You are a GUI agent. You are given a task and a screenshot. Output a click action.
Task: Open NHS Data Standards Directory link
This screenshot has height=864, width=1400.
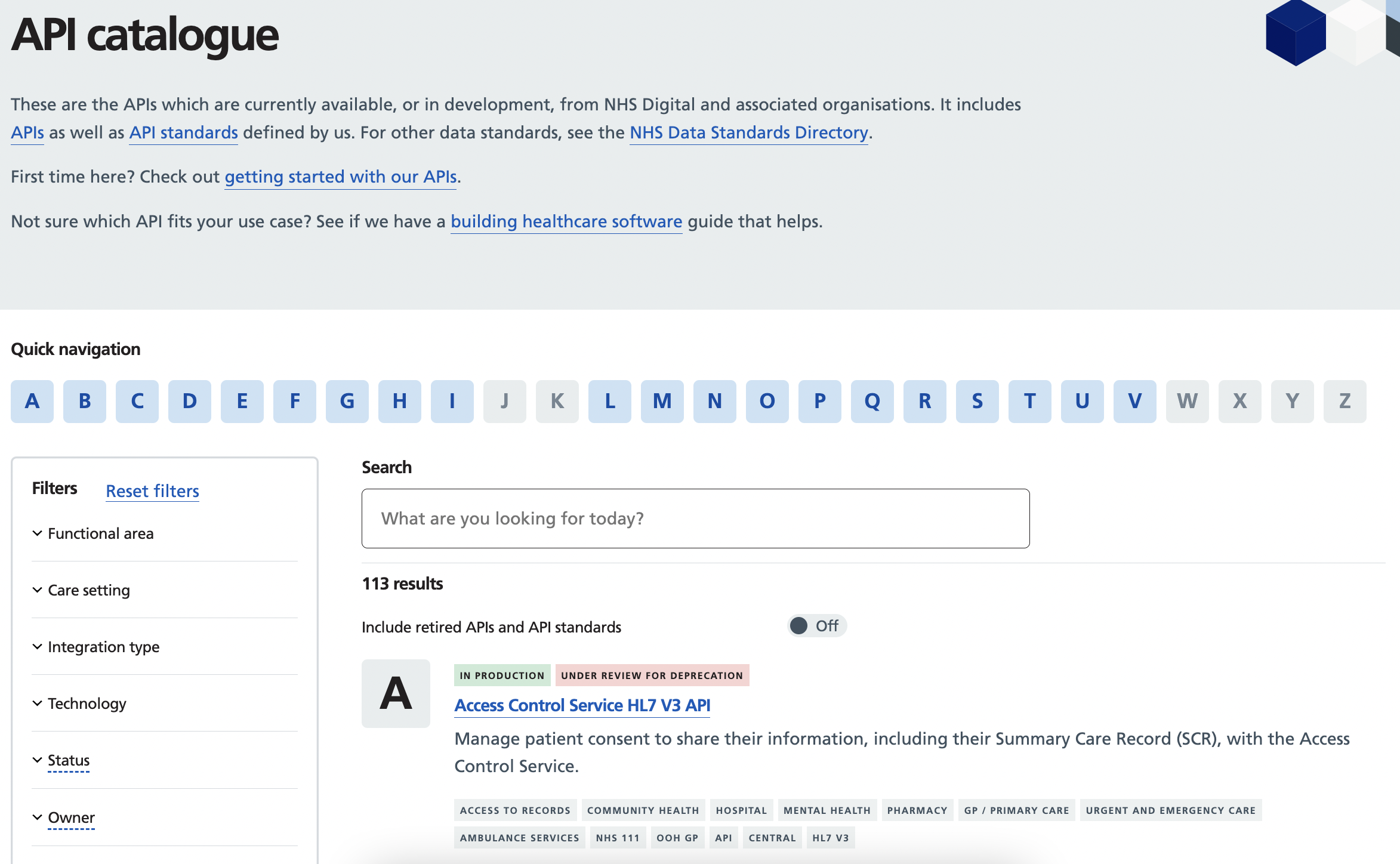[x=749, y=132]
